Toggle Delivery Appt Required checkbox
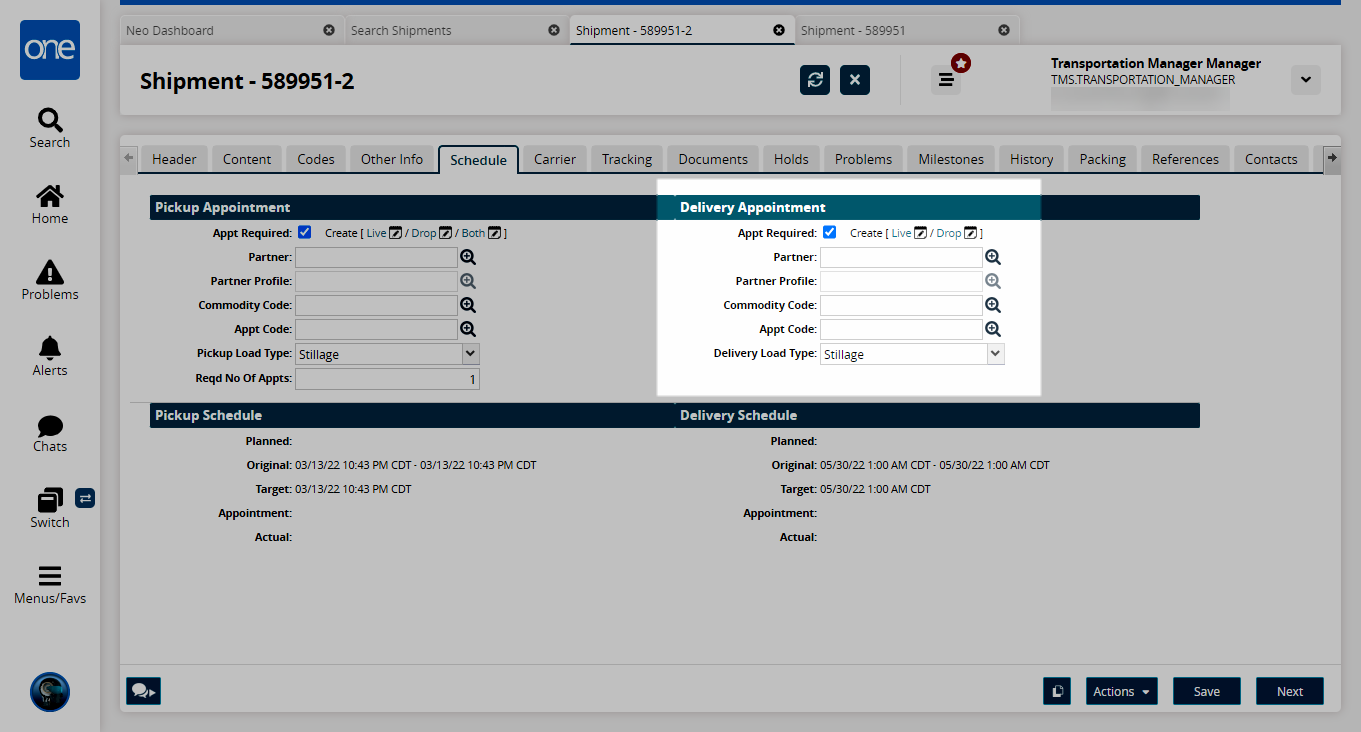 pos(829,232)
